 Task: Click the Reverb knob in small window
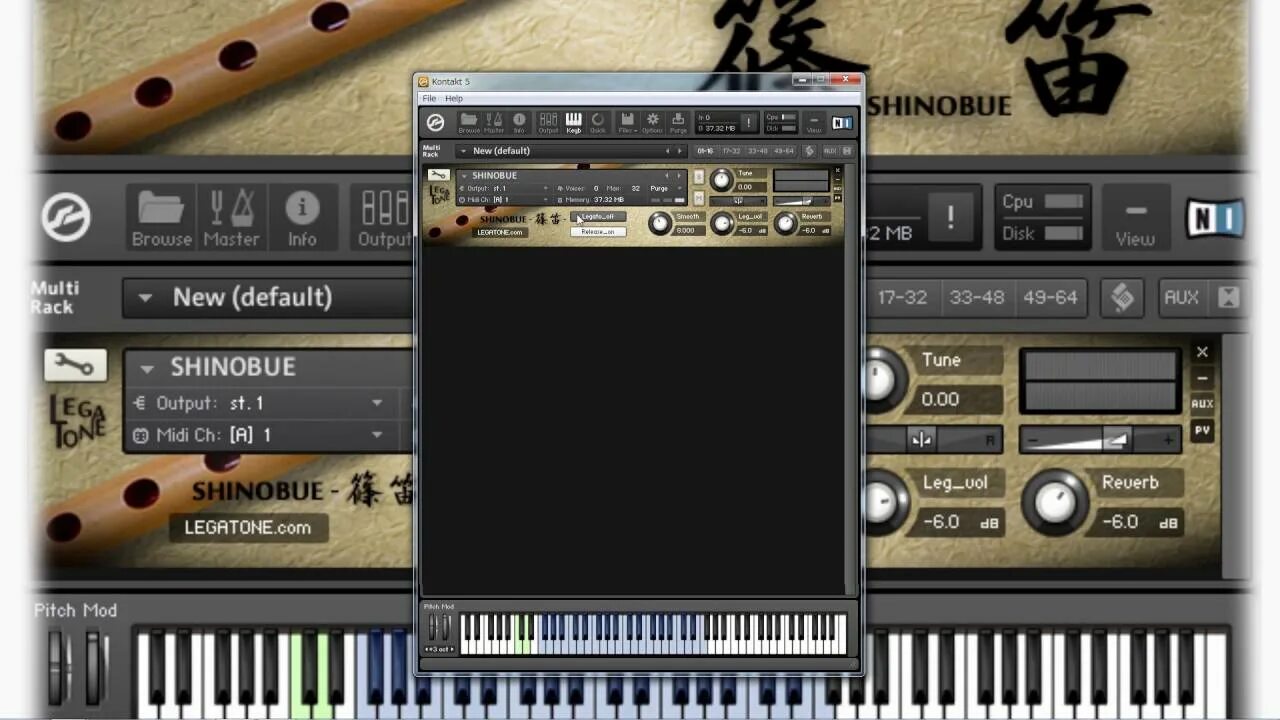point(785,224)
